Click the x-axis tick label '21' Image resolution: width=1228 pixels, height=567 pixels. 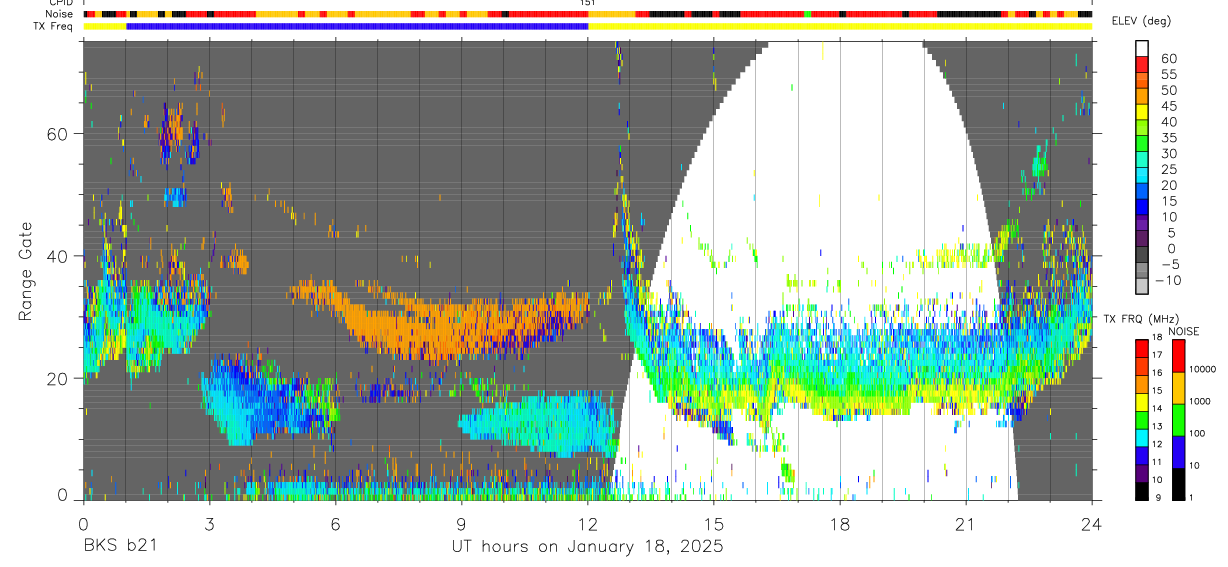click(x=966, y=524)
